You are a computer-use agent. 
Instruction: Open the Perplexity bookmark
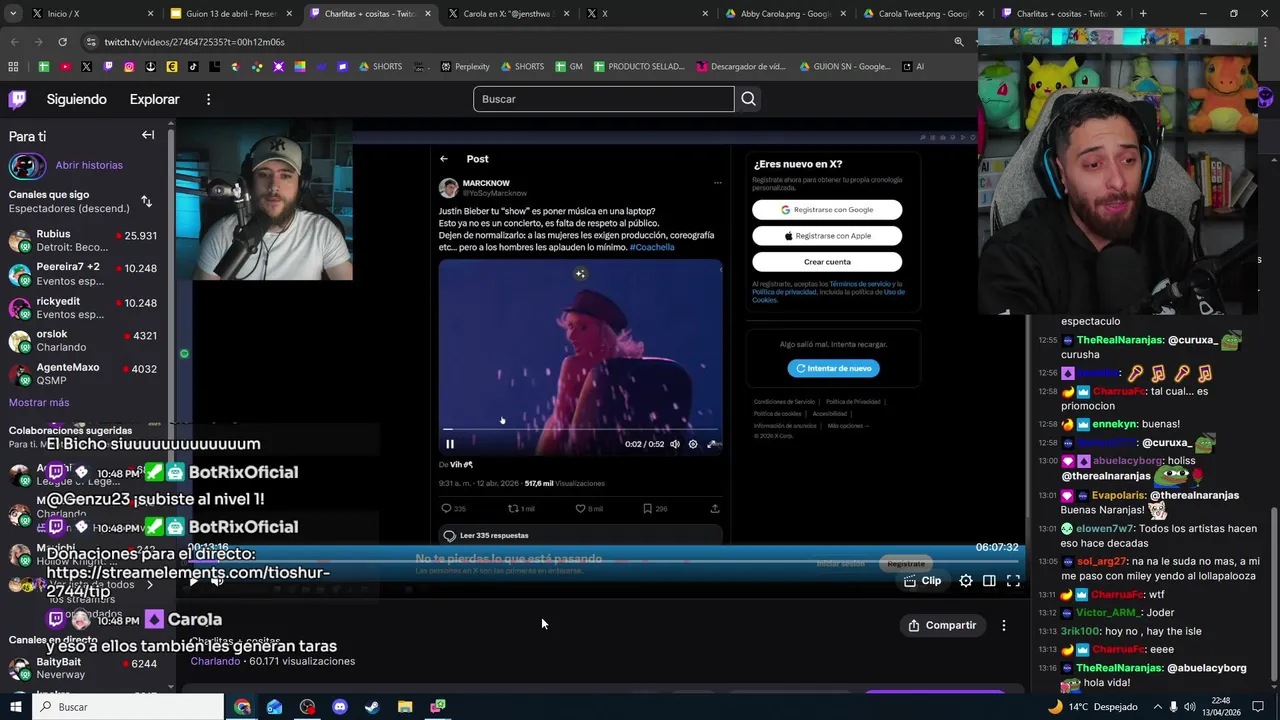465,67
